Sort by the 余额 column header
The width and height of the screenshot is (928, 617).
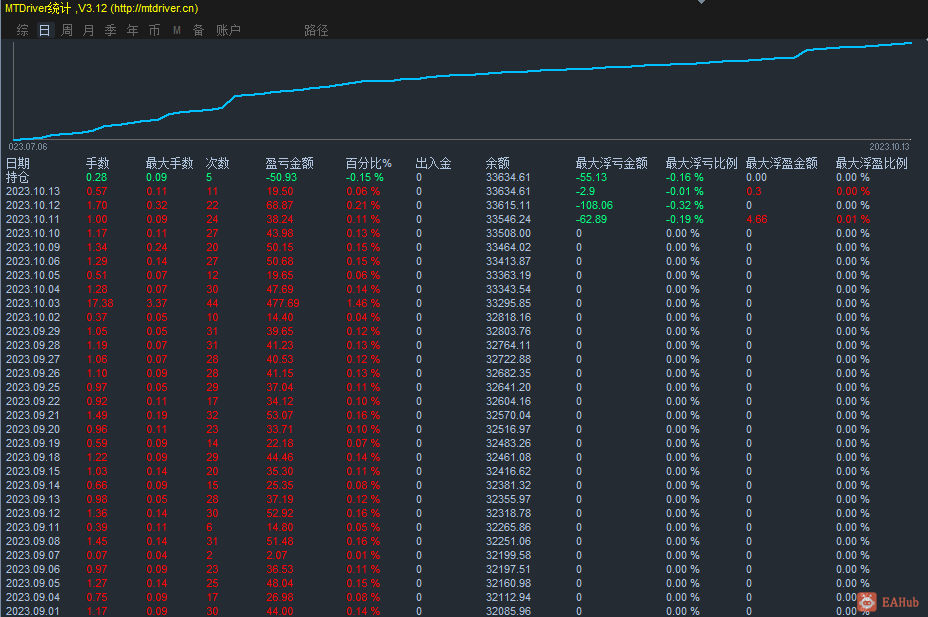pos(497,163)
